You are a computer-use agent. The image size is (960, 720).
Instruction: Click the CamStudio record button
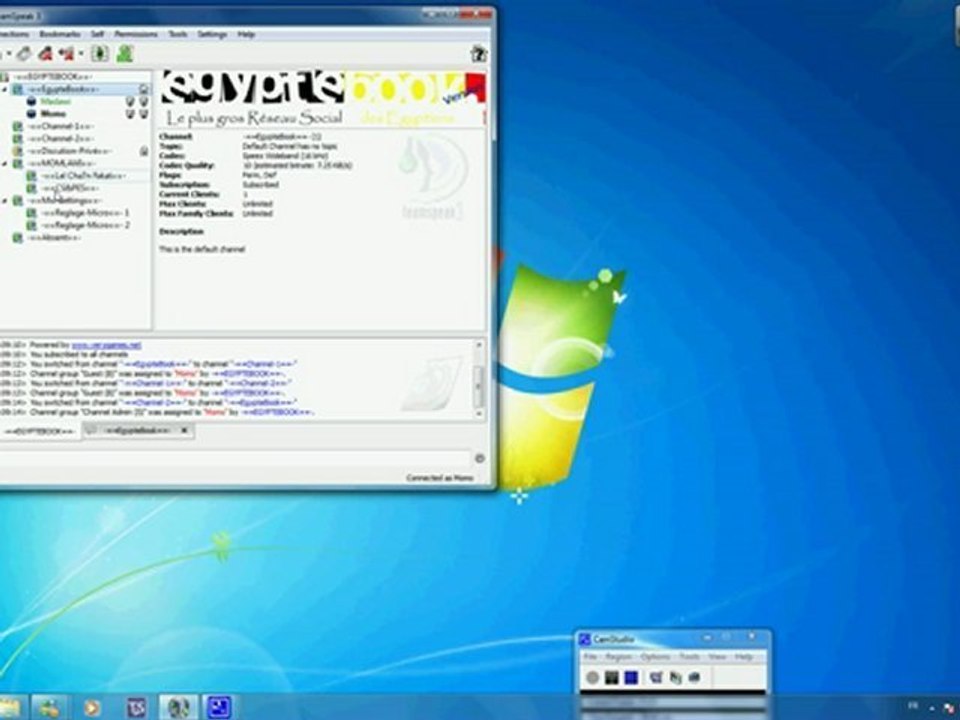coord(592,678)
